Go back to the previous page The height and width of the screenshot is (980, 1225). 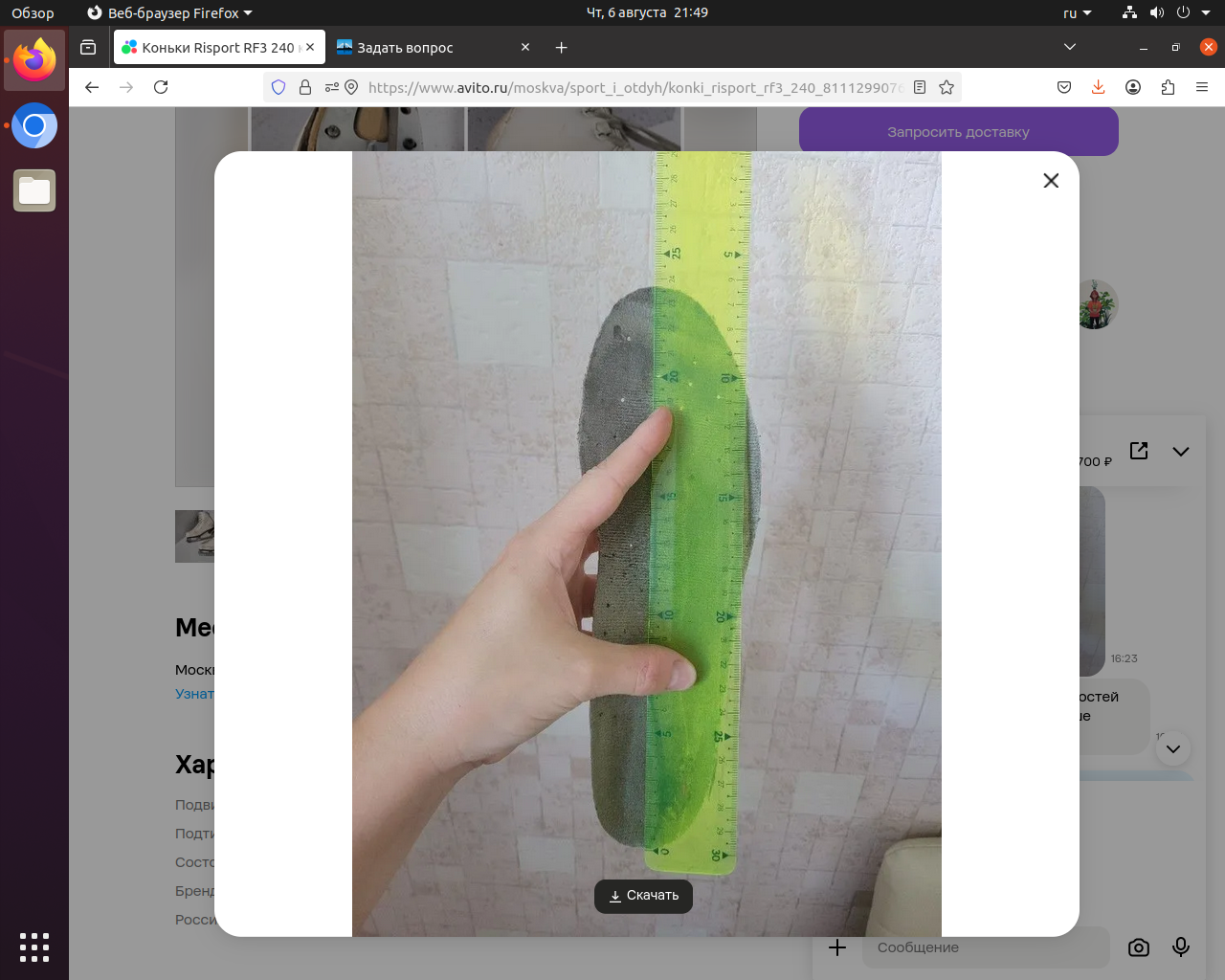(92, 87)
